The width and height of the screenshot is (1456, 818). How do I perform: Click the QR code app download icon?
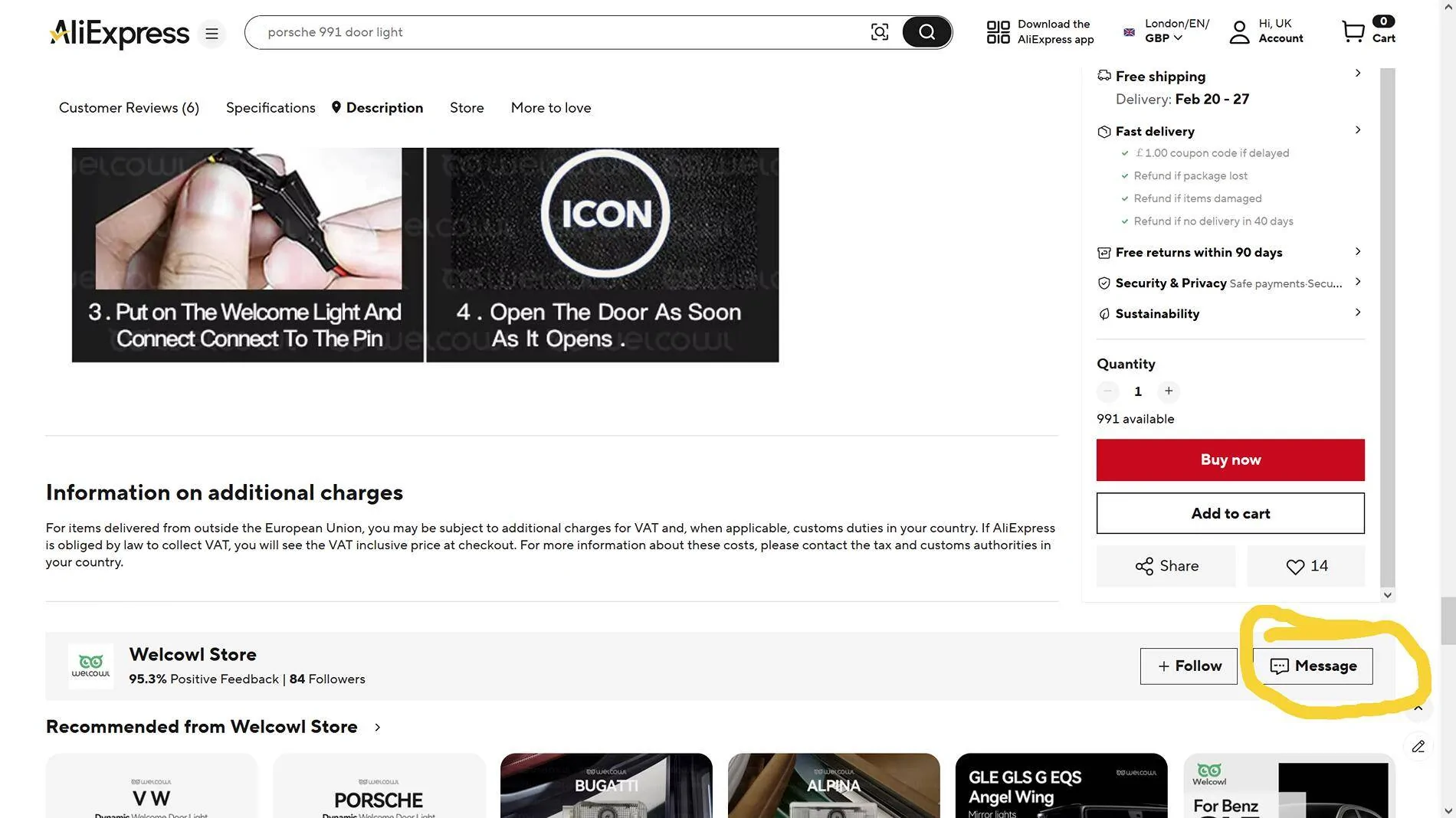[998, 32]
